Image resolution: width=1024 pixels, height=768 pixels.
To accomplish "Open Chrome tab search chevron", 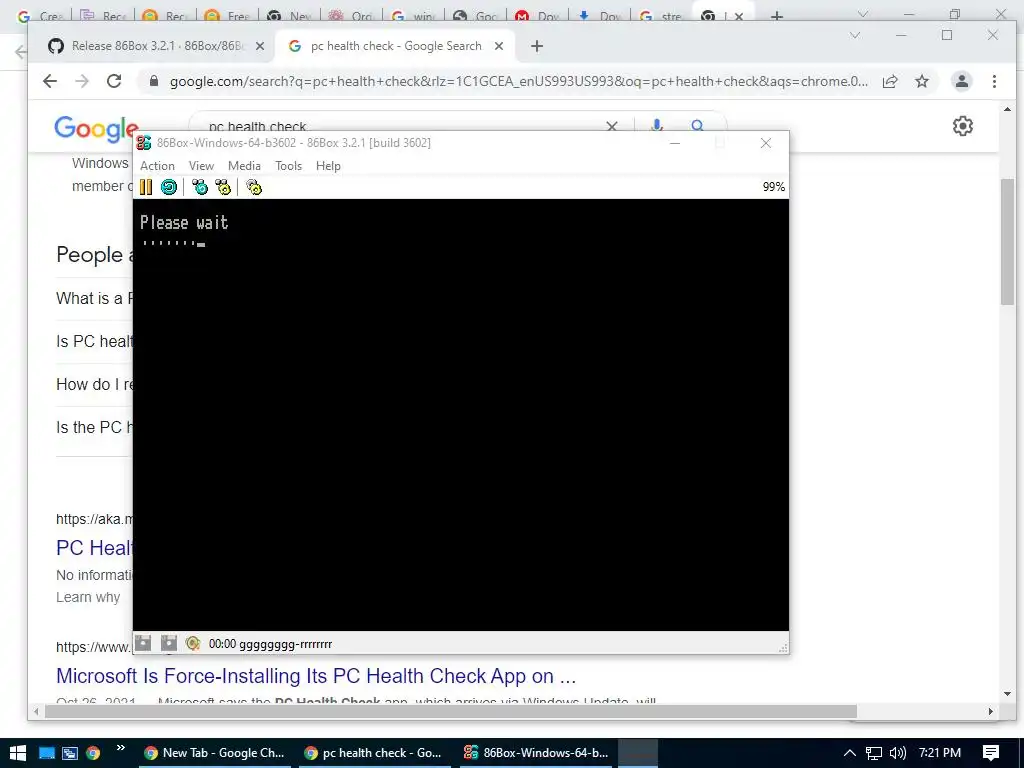I will [855, 35].
